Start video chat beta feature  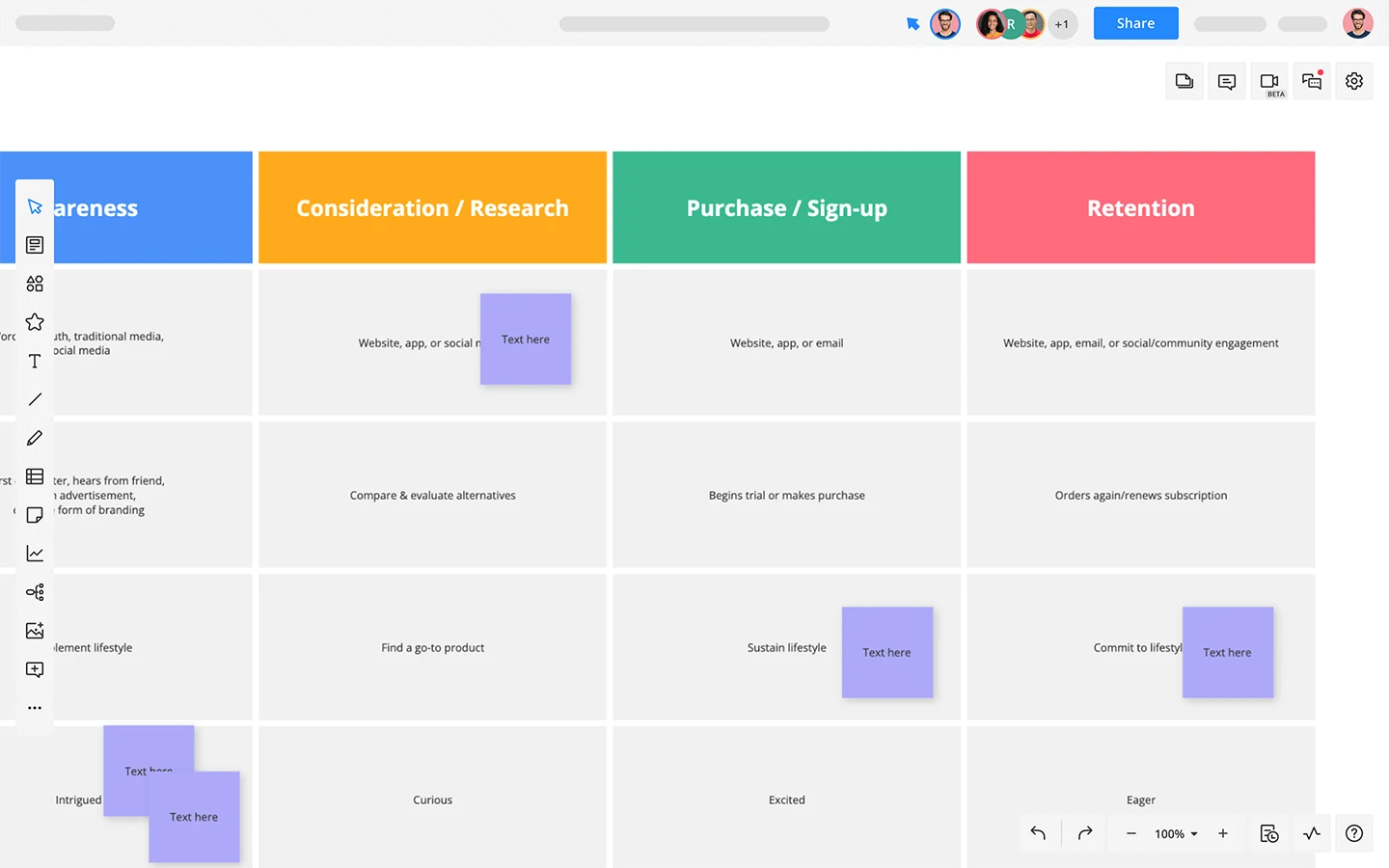click(1269, 82)
